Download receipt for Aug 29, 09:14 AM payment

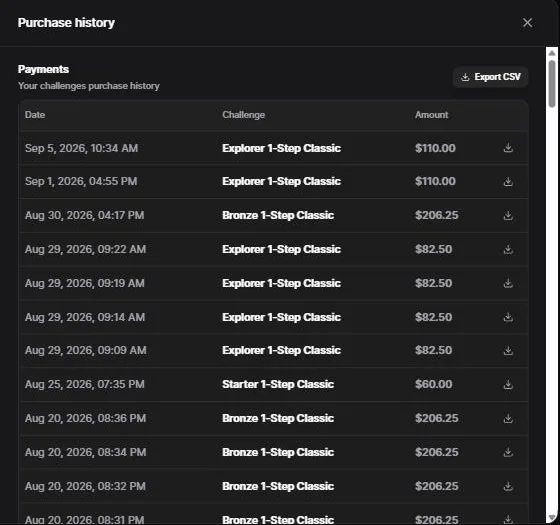(x=508, y=317)
